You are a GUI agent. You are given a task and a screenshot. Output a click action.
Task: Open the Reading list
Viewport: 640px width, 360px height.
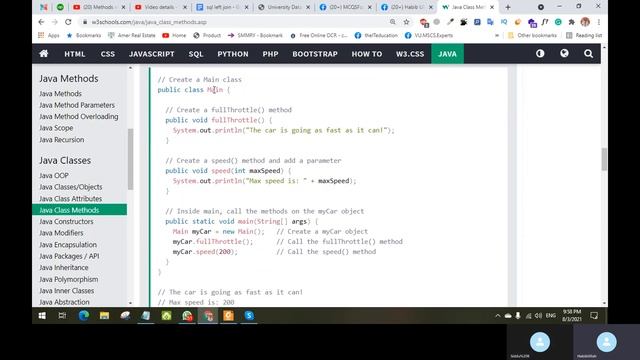(584, 36)
